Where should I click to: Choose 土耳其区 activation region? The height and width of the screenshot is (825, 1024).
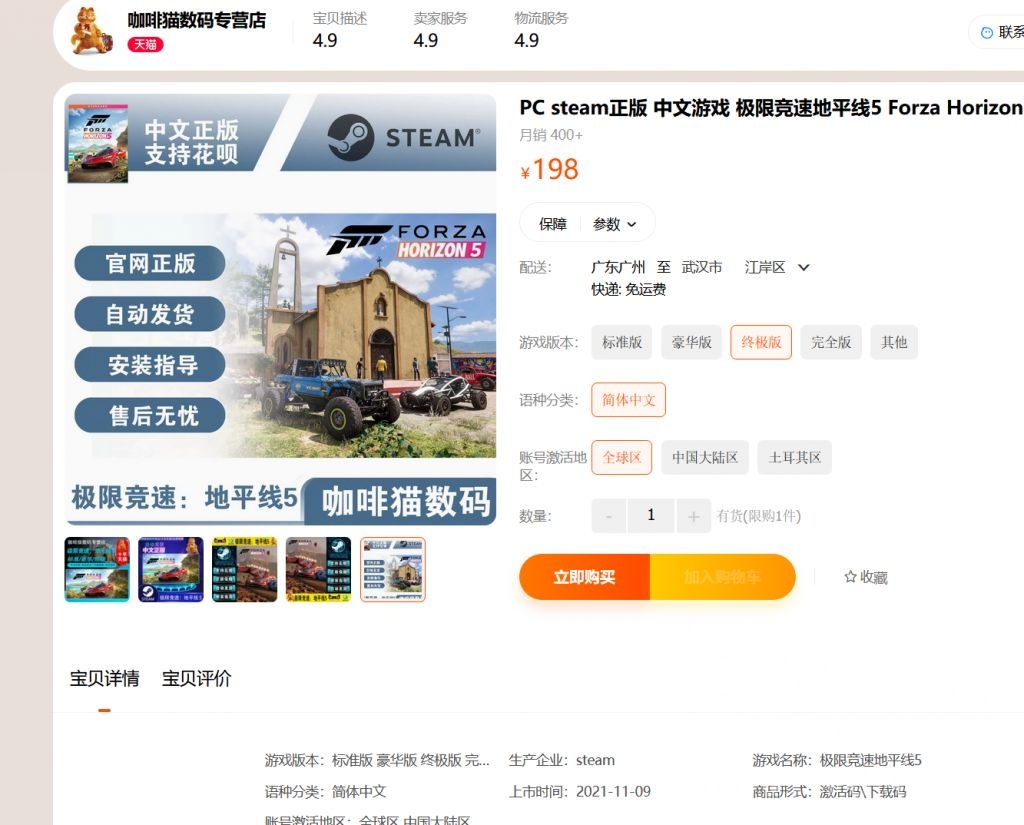[x=794, y=457]
